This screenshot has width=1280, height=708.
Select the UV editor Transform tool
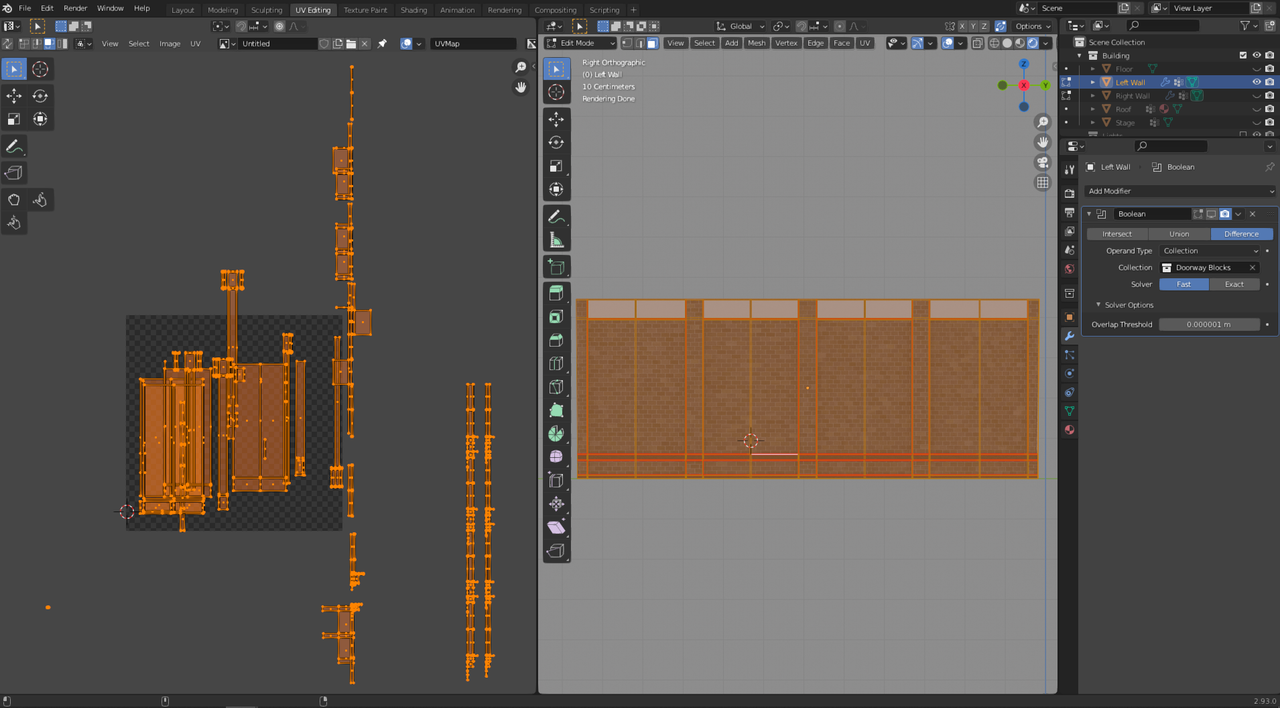40,119
